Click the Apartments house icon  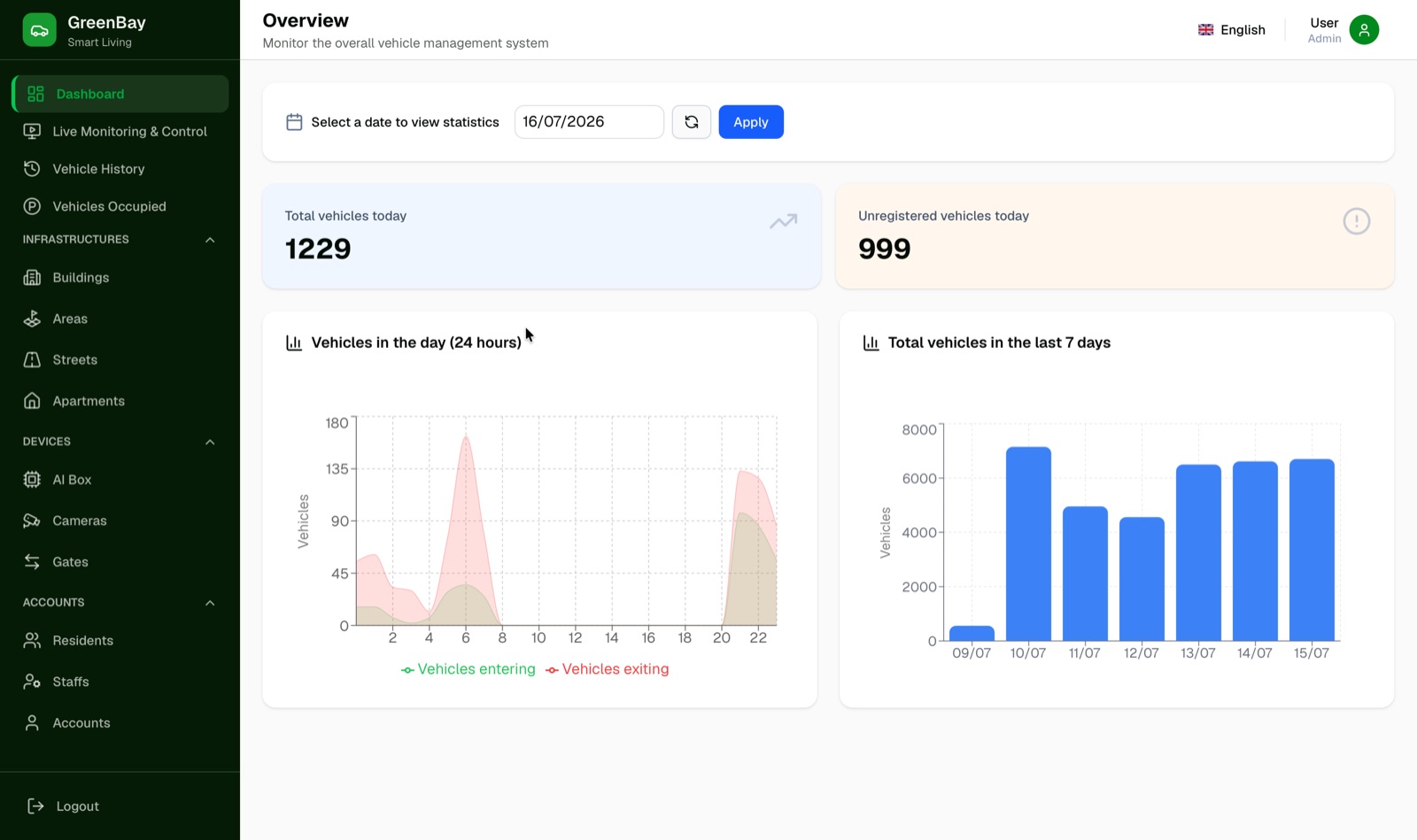click(x=32, y=401)
